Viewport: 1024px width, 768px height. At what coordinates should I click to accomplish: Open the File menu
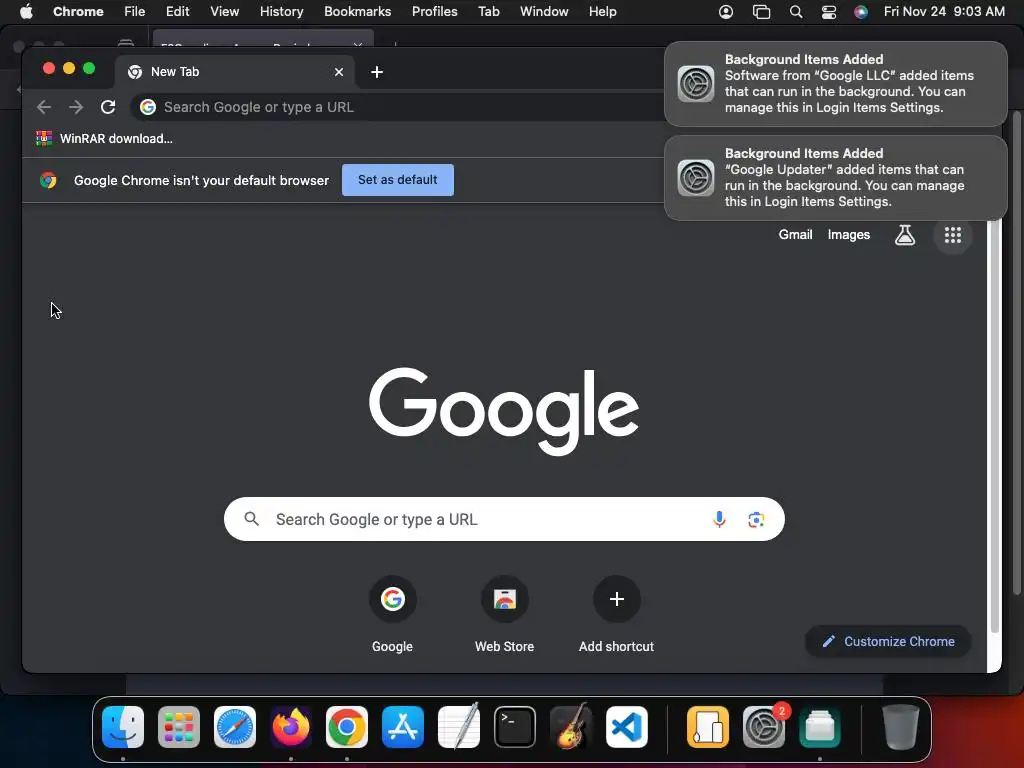pos(135,11)
